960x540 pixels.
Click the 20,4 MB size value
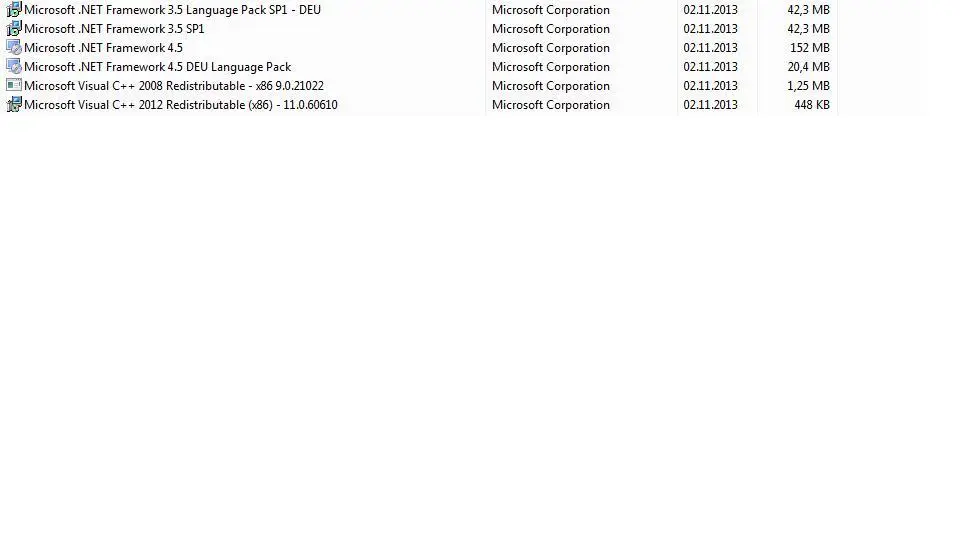click(808, 67)
